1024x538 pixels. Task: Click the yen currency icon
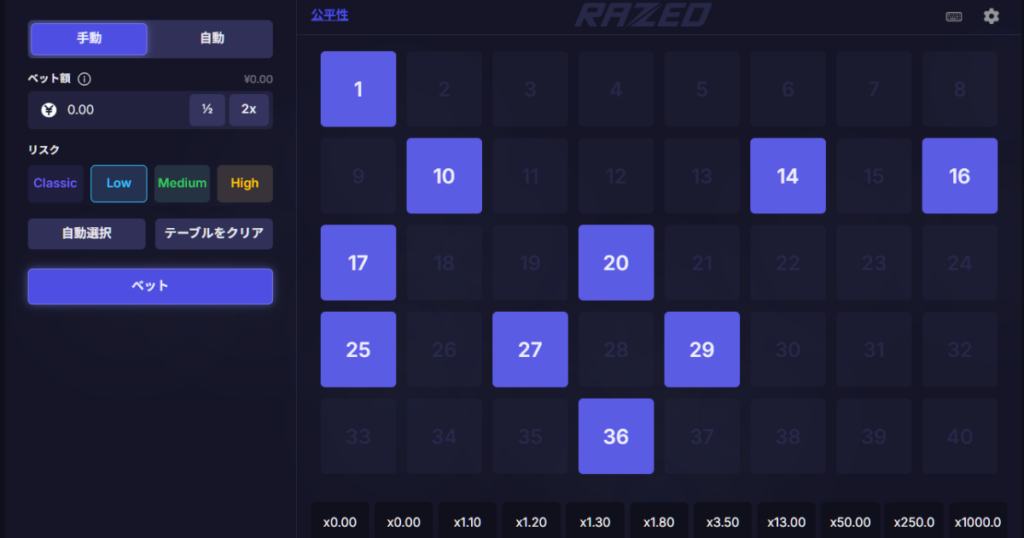[x=49, y=110]
